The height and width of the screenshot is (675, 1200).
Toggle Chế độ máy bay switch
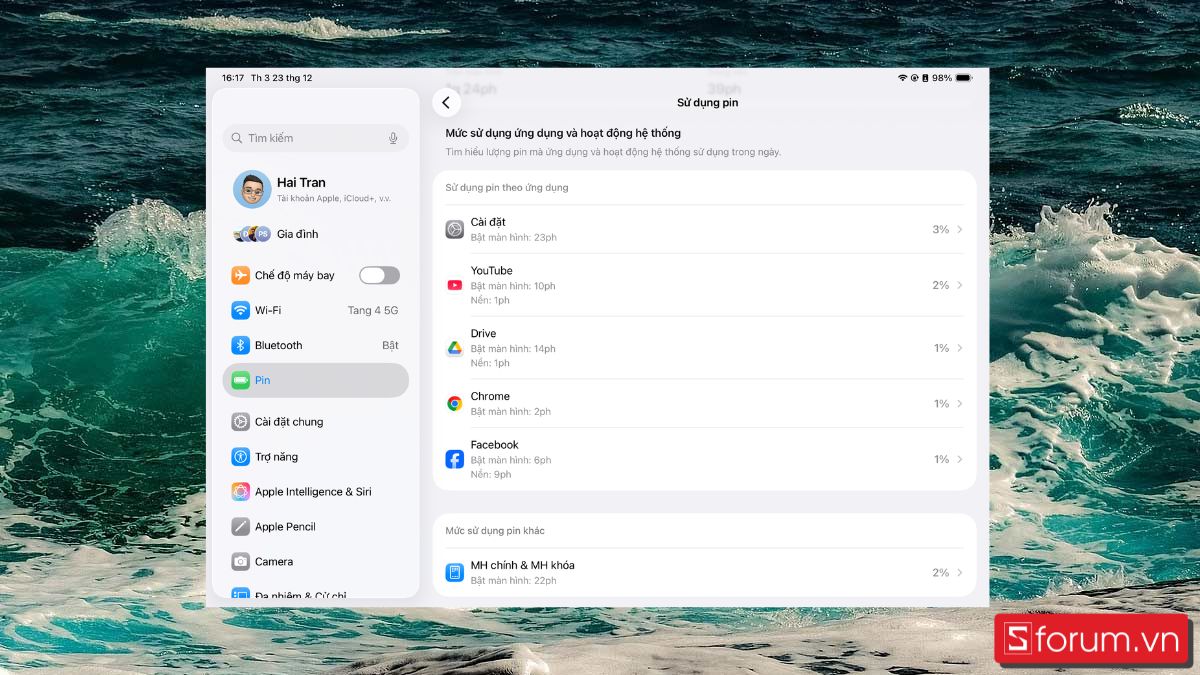[379, 275]
